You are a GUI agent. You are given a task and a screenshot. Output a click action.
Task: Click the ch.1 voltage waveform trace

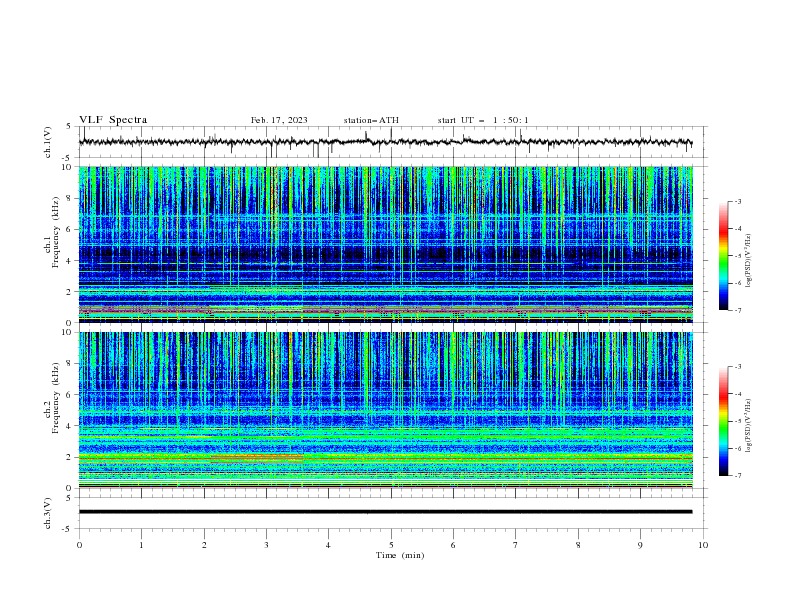pyautogui.click(x=385, y=142)
